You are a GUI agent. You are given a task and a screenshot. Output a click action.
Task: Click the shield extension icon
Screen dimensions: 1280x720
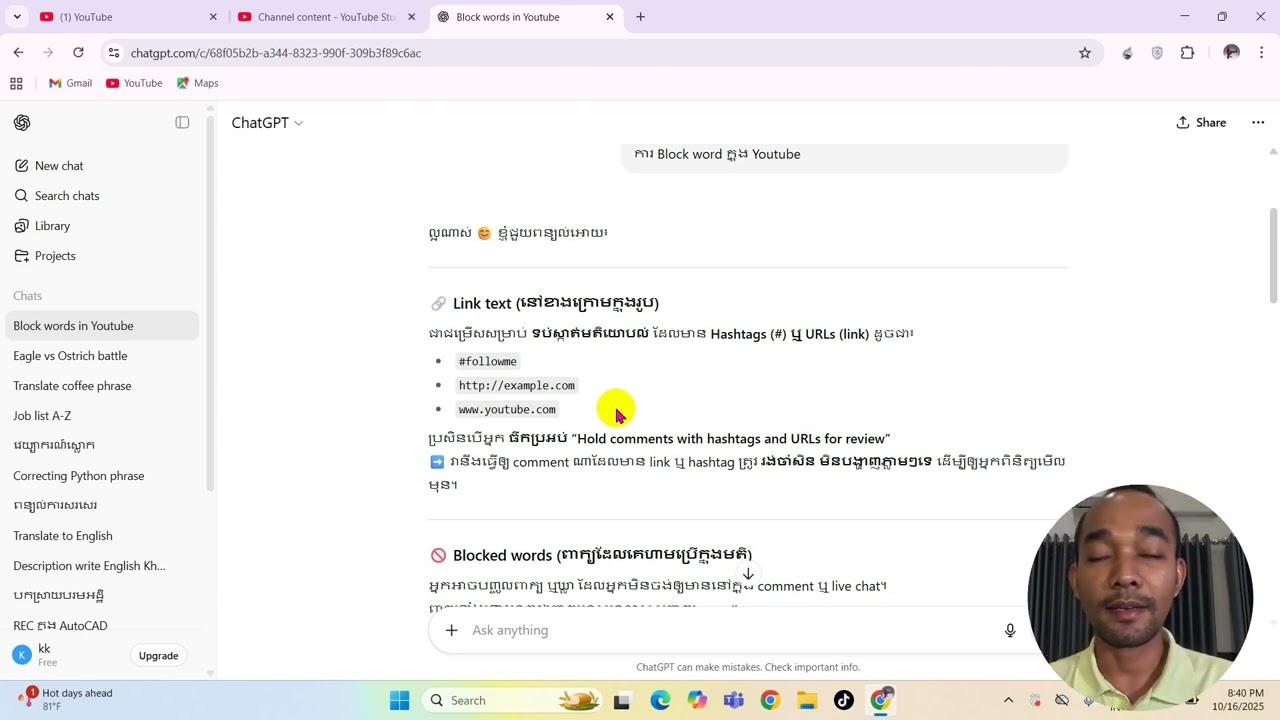point(1157,53)
